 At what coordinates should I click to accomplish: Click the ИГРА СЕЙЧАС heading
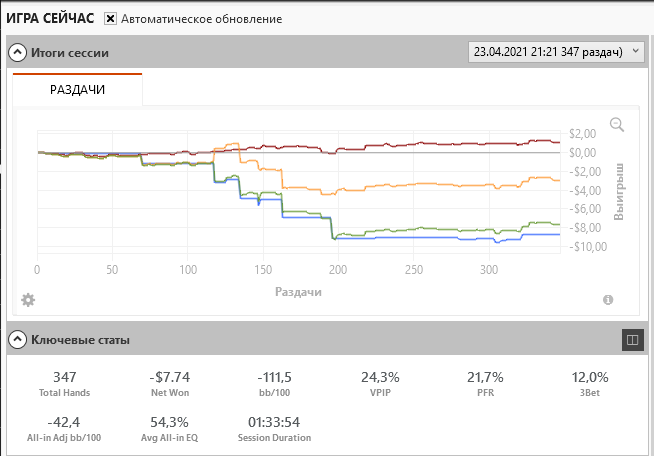(x=50, y=19)
